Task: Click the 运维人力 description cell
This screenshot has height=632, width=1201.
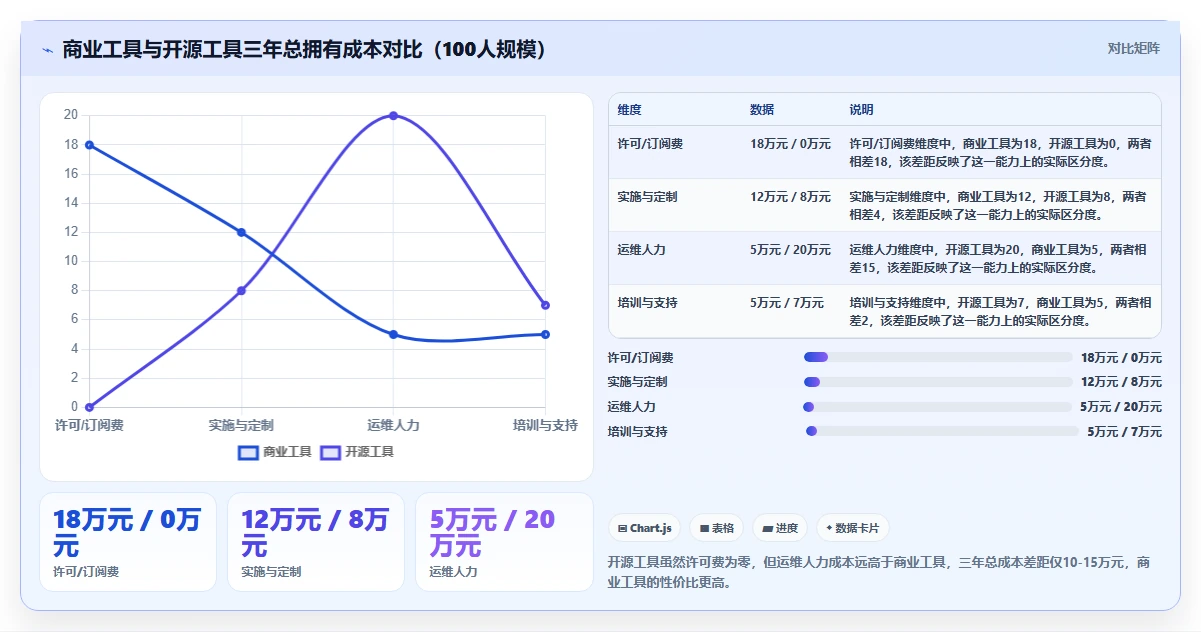Action: pos(1000,258)
